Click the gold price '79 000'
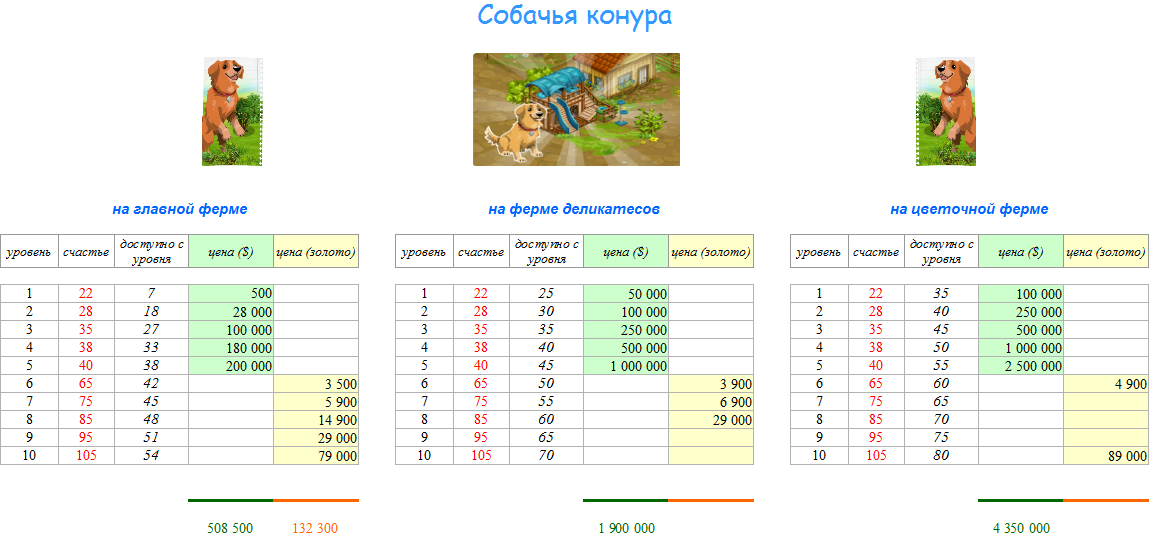Screen dimensions: 1154x549 316,456
